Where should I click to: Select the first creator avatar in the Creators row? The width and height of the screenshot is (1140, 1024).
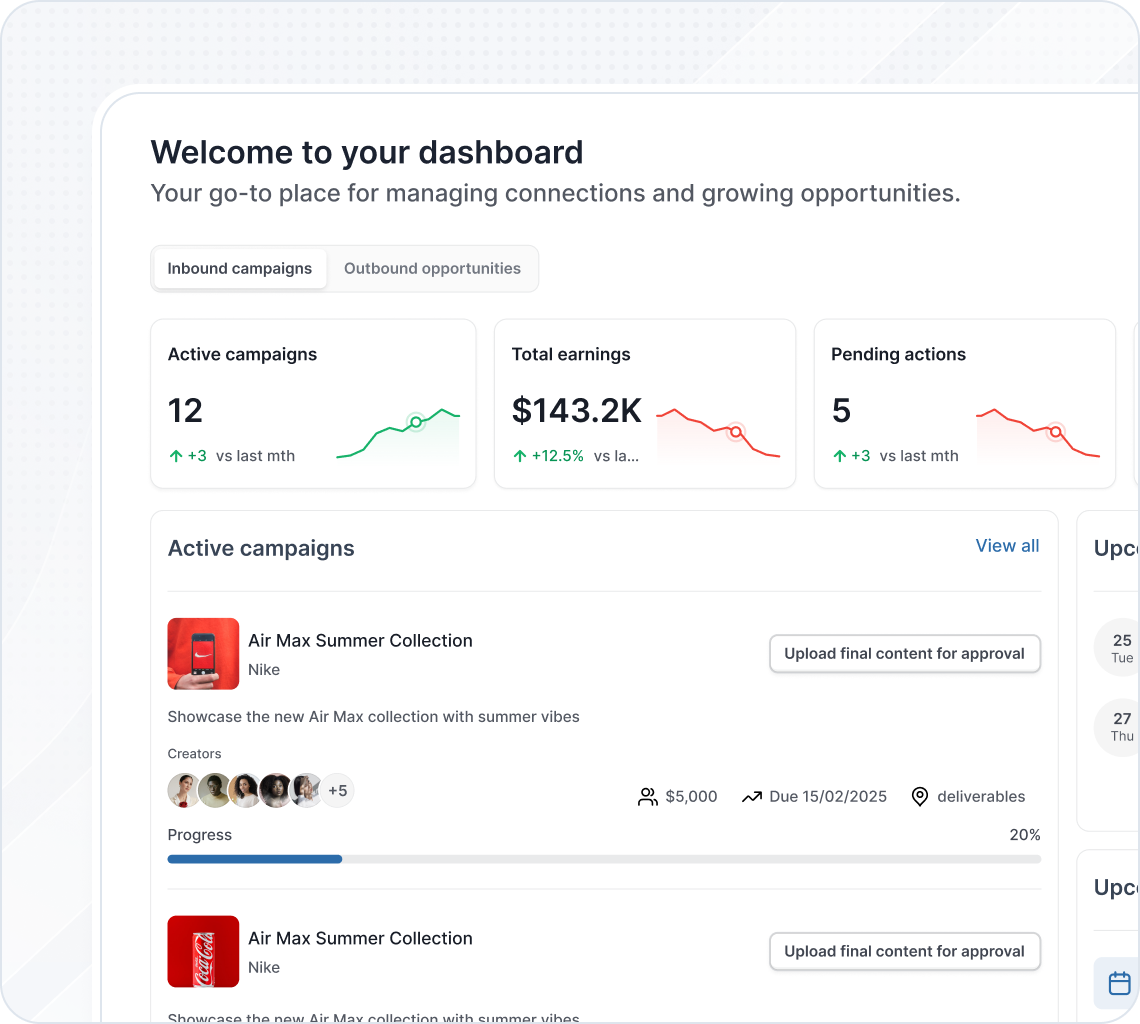coord(183,790)
